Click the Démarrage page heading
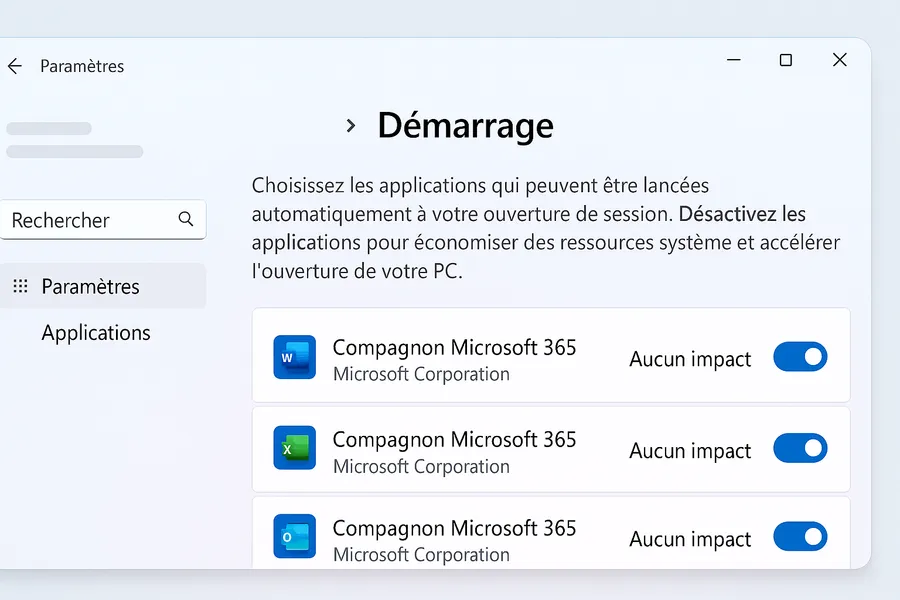900x600 pixels. coord(465,126)
